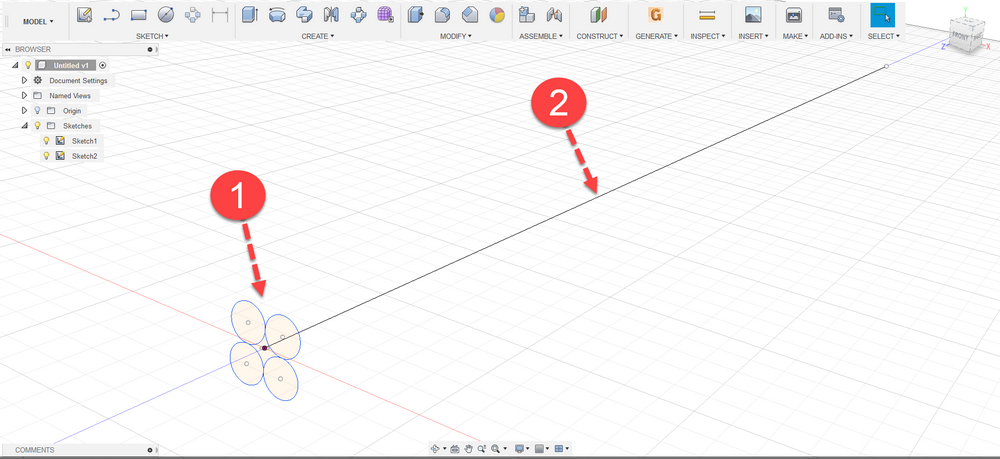Open the GENERATE menu
This screenshot has width=1000, height=459.
click(656, 36)
